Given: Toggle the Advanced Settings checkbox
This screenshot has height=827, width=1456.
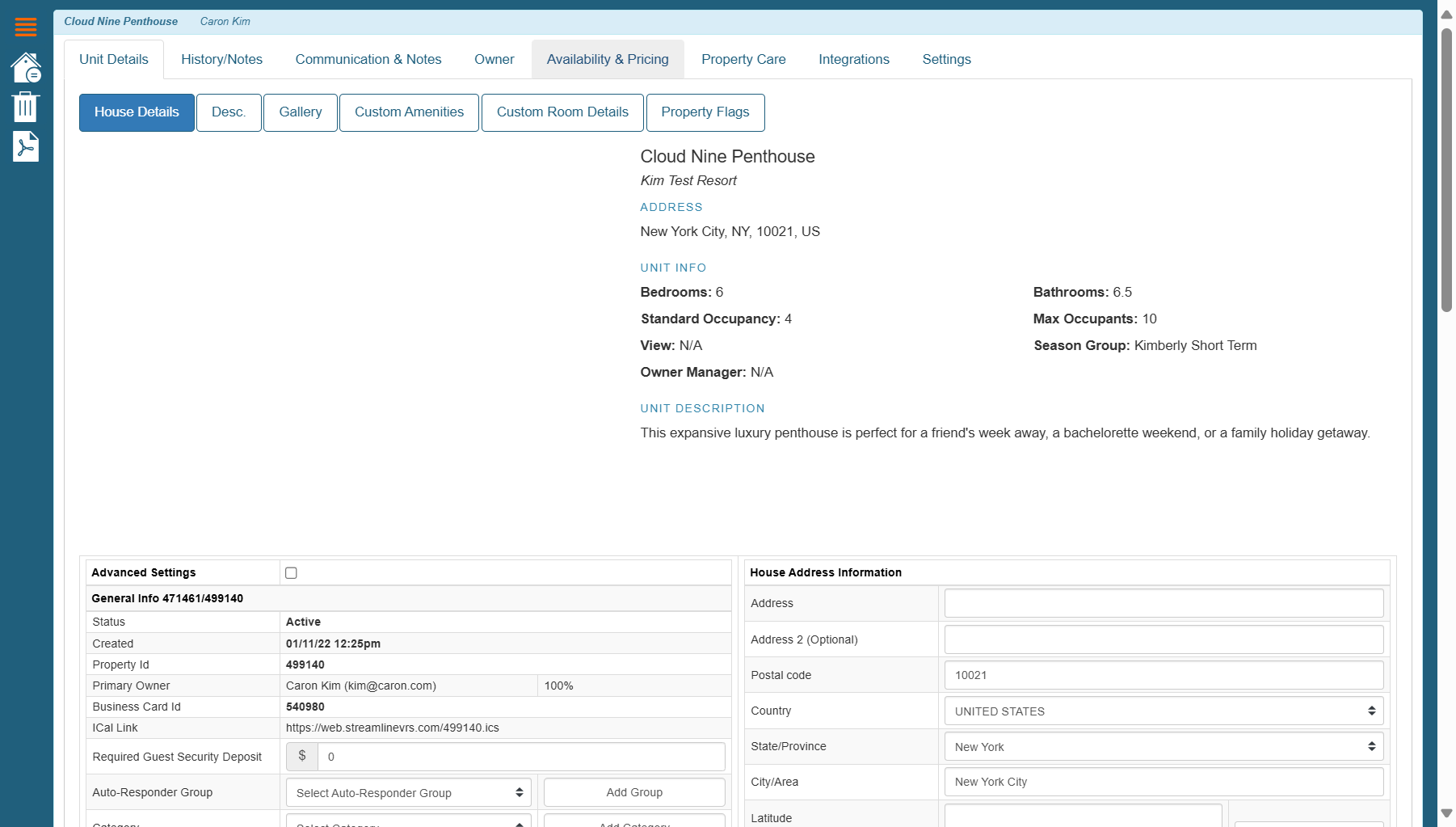Looking at the screenshot, I should tap(291, 572).
